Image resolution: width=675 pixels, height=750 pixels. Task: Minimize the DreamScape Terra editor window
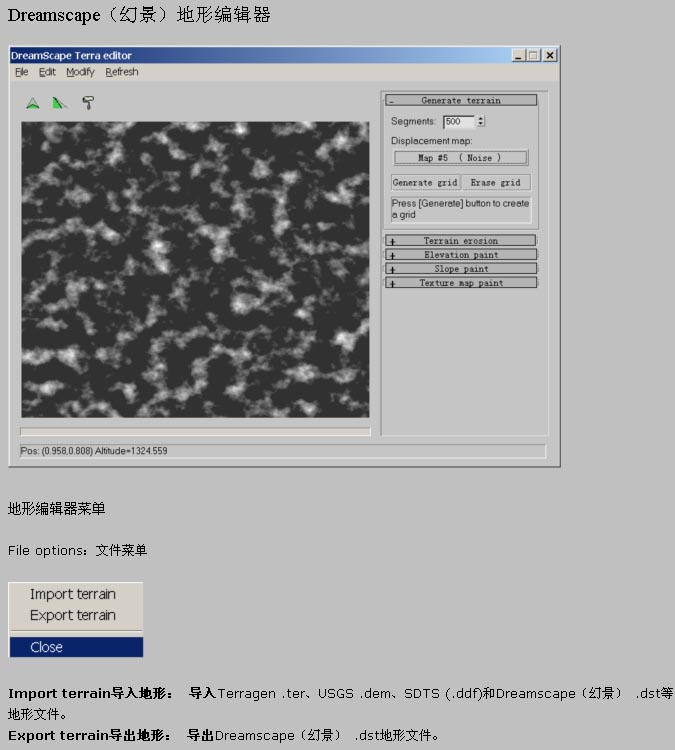[518, 55]
